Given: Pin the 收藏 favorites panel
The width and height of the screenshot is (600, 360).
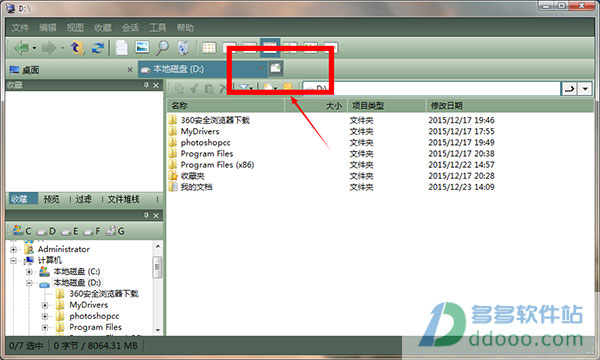Looking at the screenshot, I should [146, 85].
